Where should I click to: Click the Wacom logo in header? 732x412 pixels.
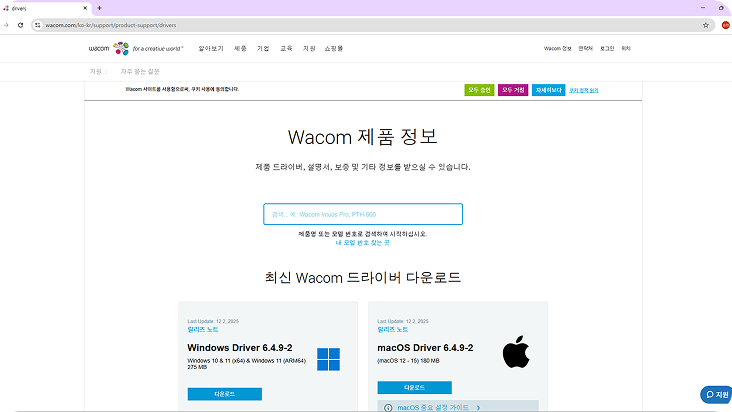coord(100,48)
